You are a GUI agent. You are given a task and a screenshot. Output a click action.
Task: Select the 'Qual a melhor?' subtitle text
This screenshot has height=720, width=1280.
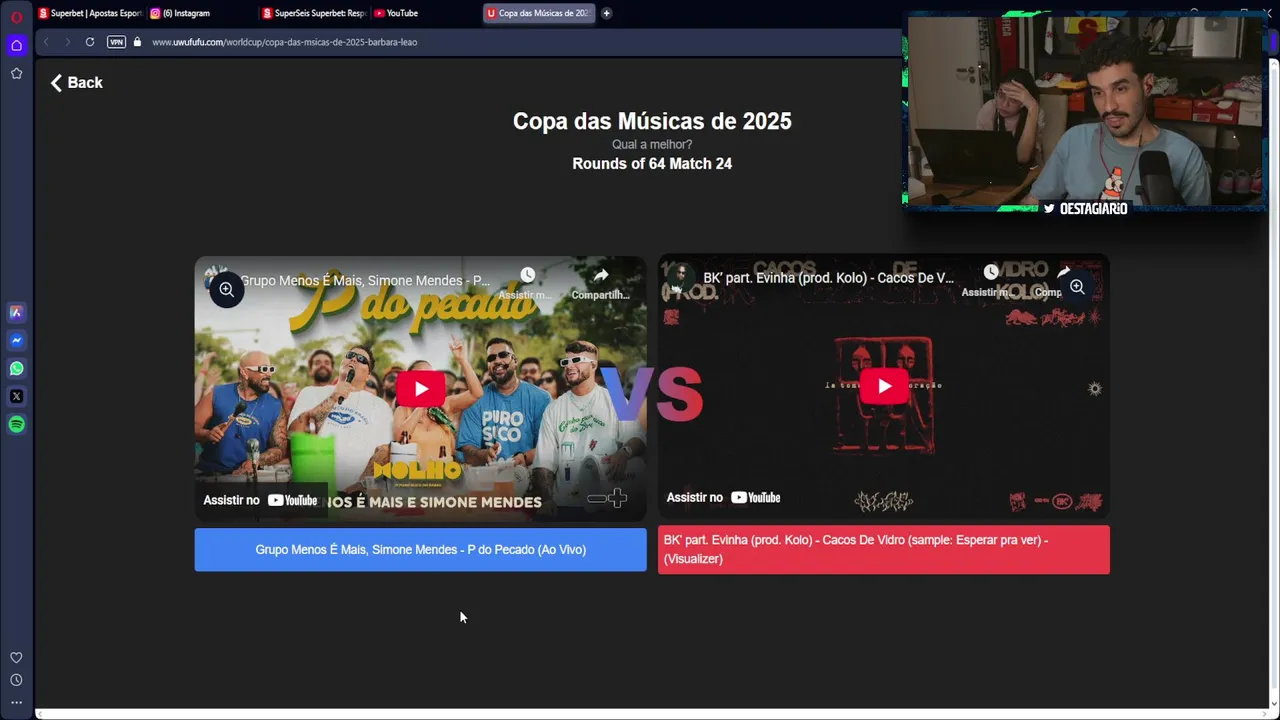652,145
